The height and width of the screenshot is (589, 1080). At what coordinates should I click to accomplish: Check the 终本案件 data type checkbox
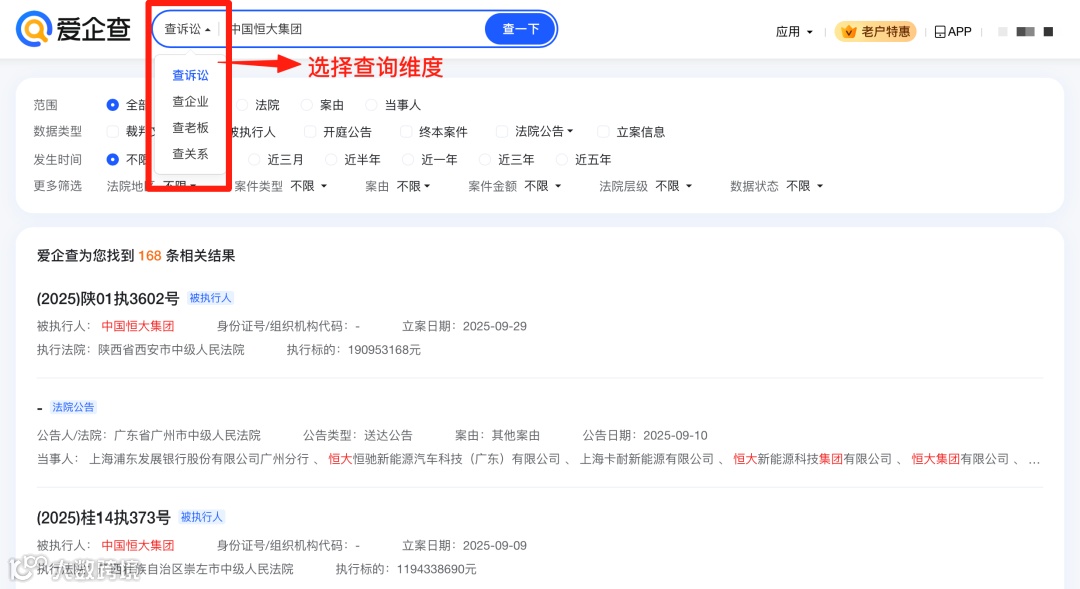coord(406,132)
